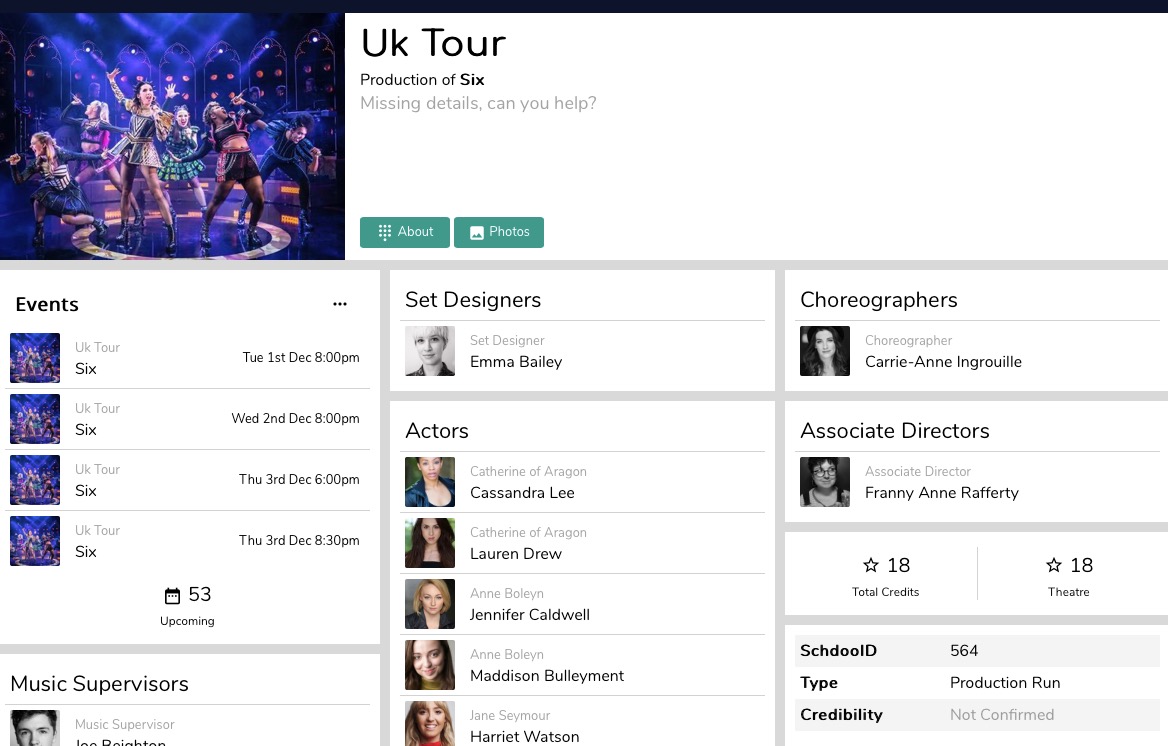Click the star icon beside Theatre count
Viewport: 1168px width, 746px height.
[1053, 566]
